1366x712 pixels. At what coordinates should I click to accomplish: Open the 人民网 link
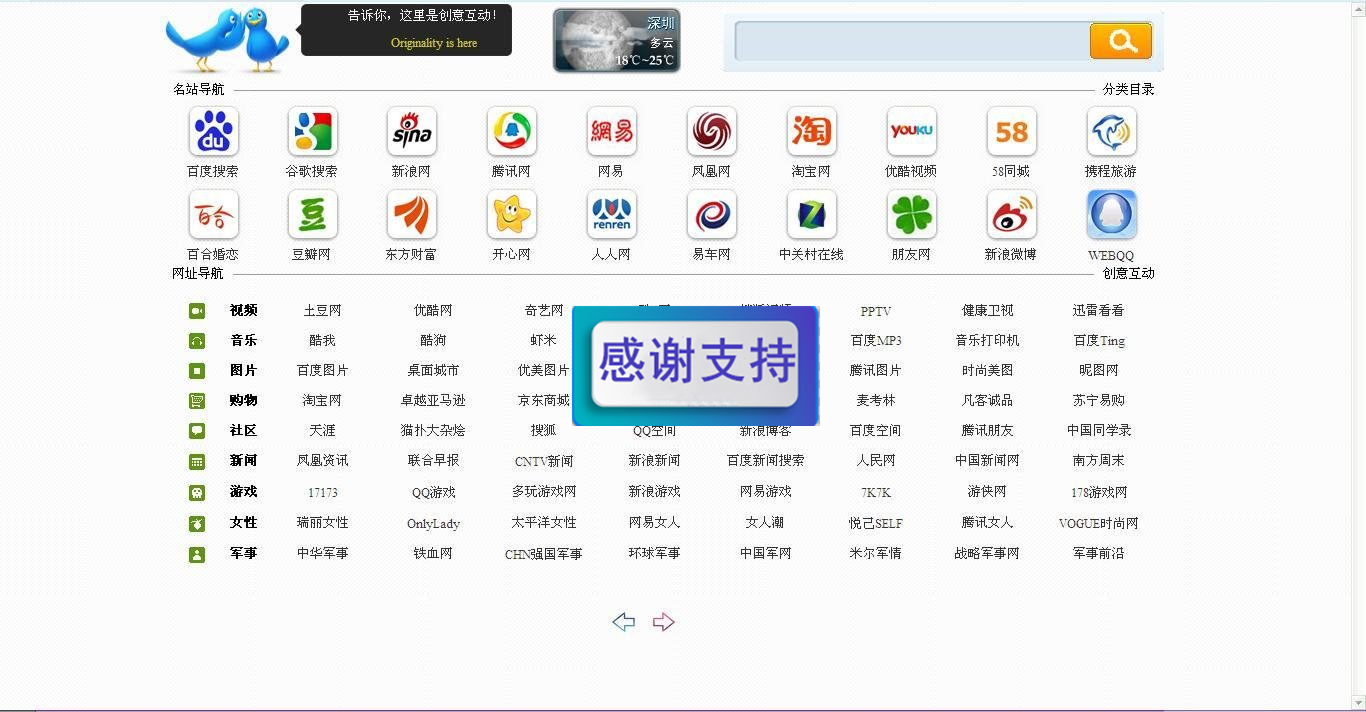pyautogui.click(x=876, y=461)
